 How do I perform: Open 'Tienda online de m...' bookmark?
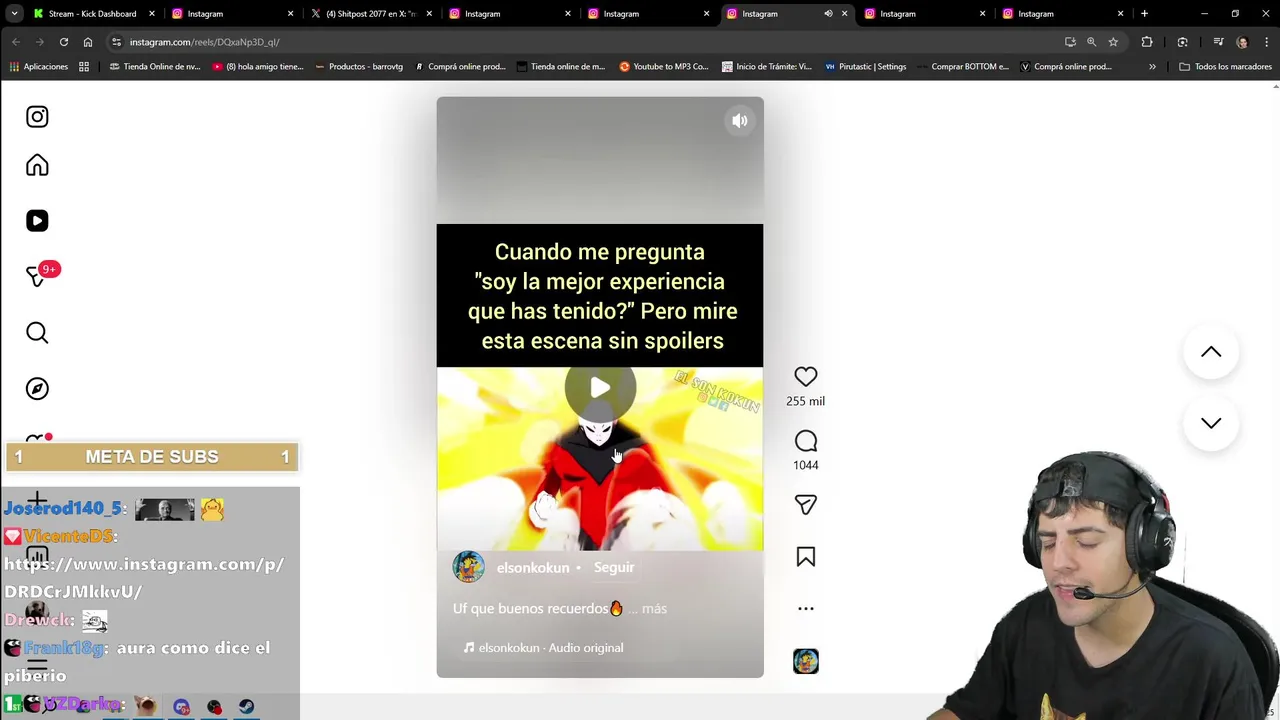tap(561, 67)
